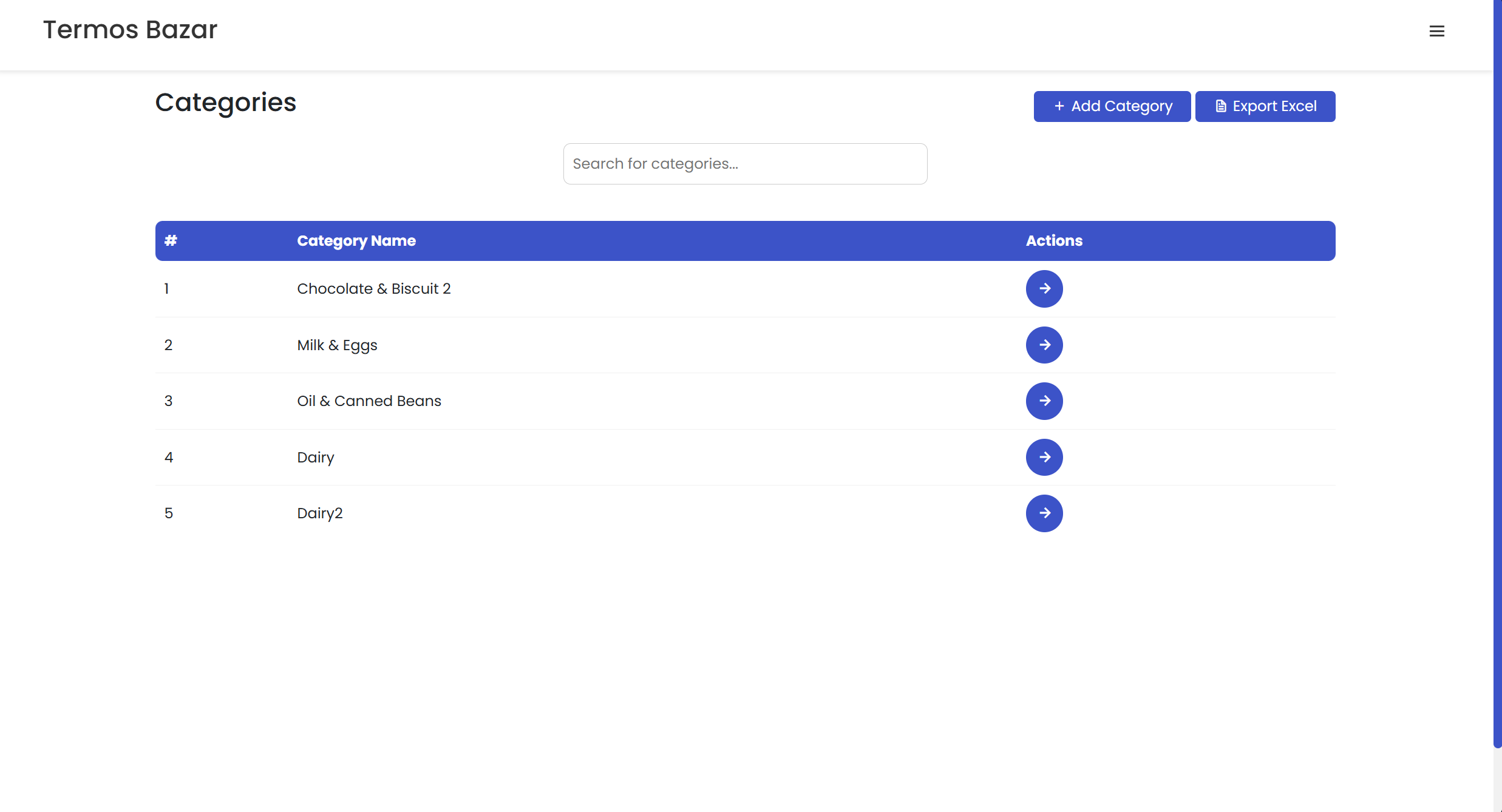
Task: Open the Dairy category arrow button
Action: (1044, 457)
